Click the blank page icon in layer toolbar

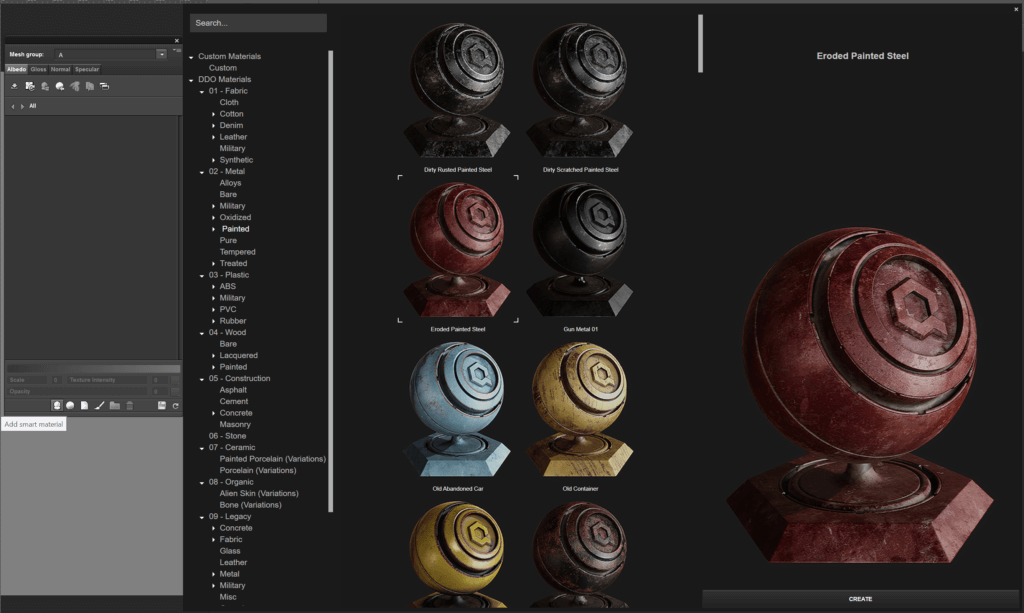pyautogui.click(x=84, y=405)
